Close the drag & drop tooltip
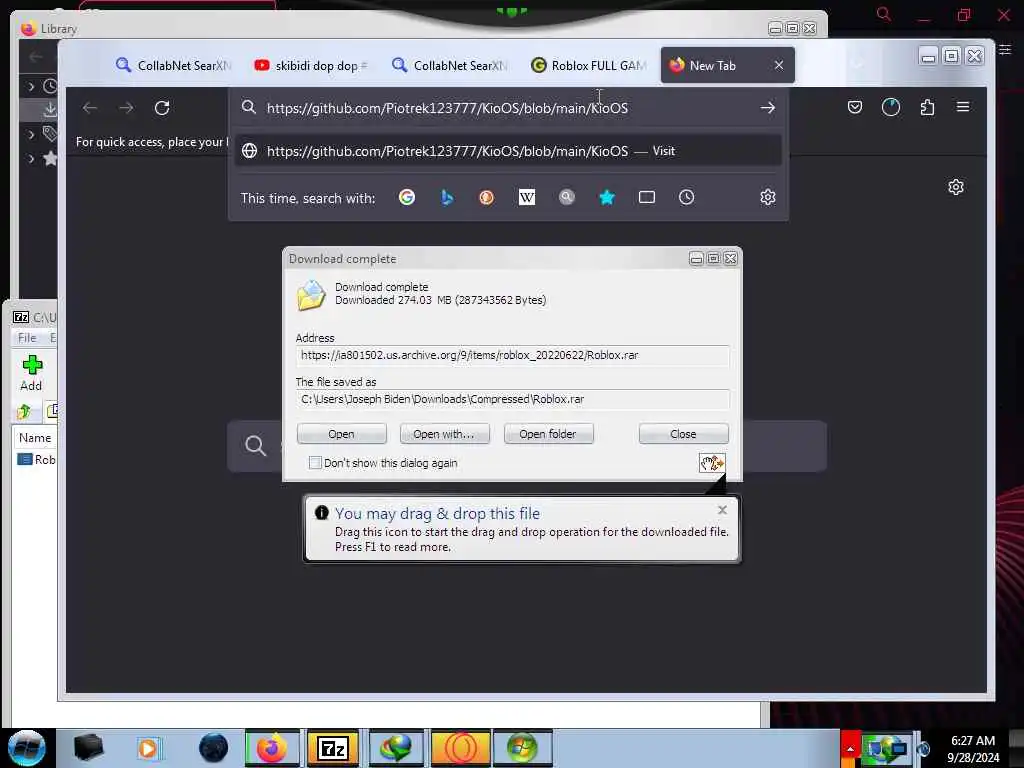This screenshot has width=1024, height=768. (x=722, y=510)
